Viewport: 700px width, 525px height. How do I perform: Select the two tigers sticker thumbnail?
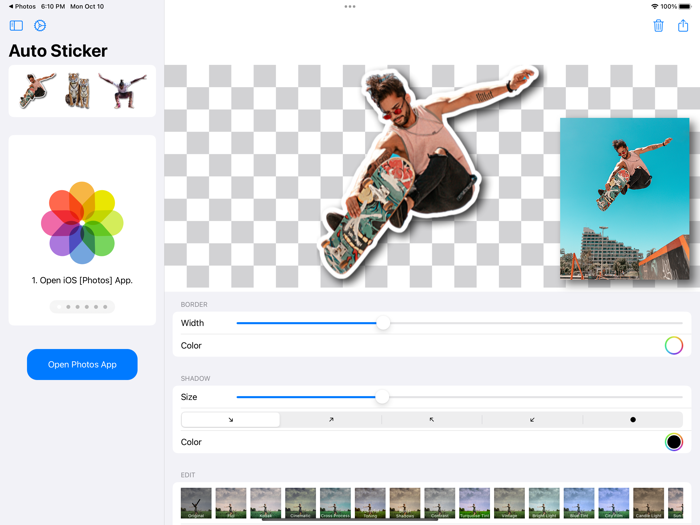[78, 91]
